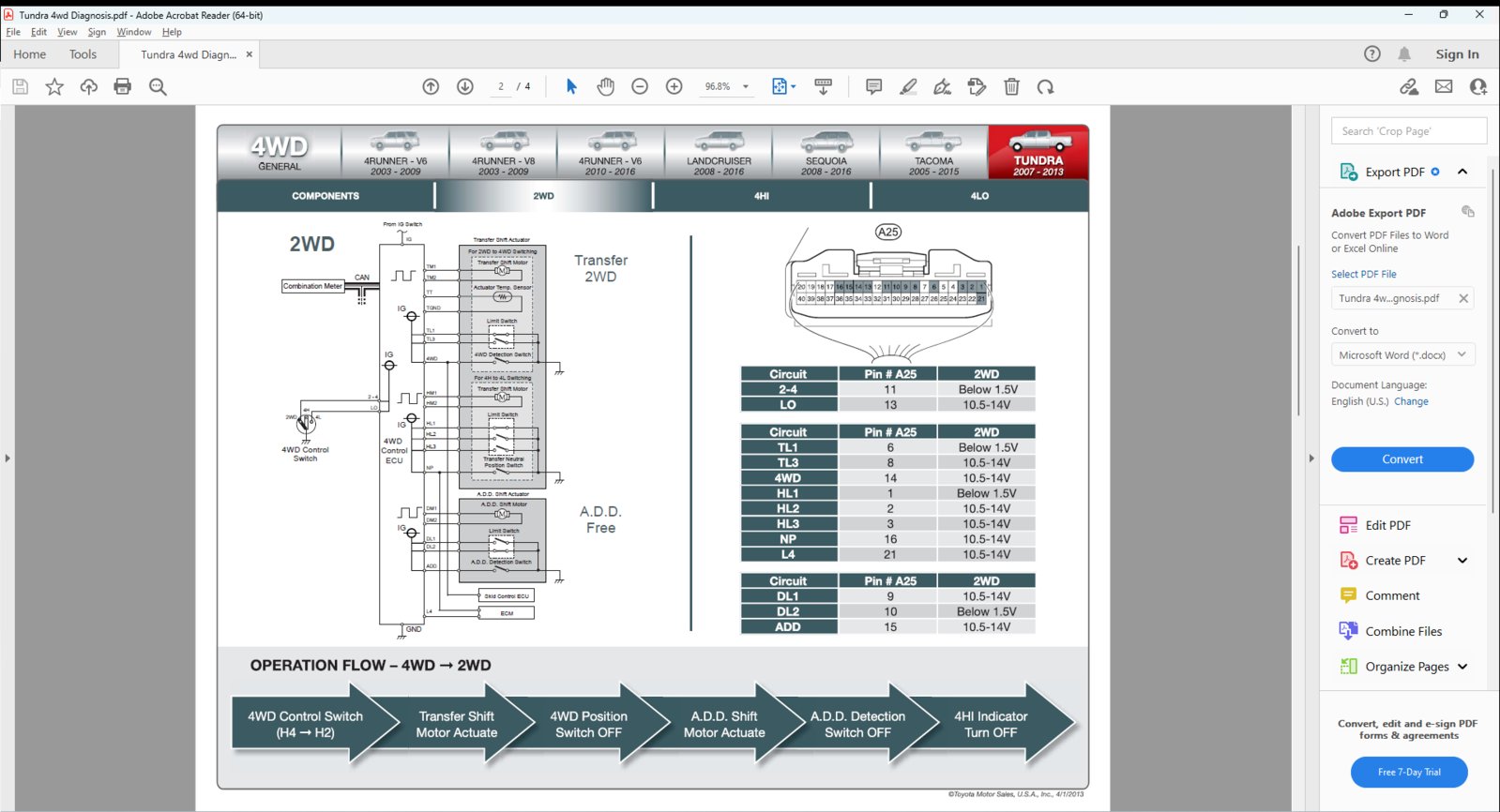Go to the previous page arrow

431,87
